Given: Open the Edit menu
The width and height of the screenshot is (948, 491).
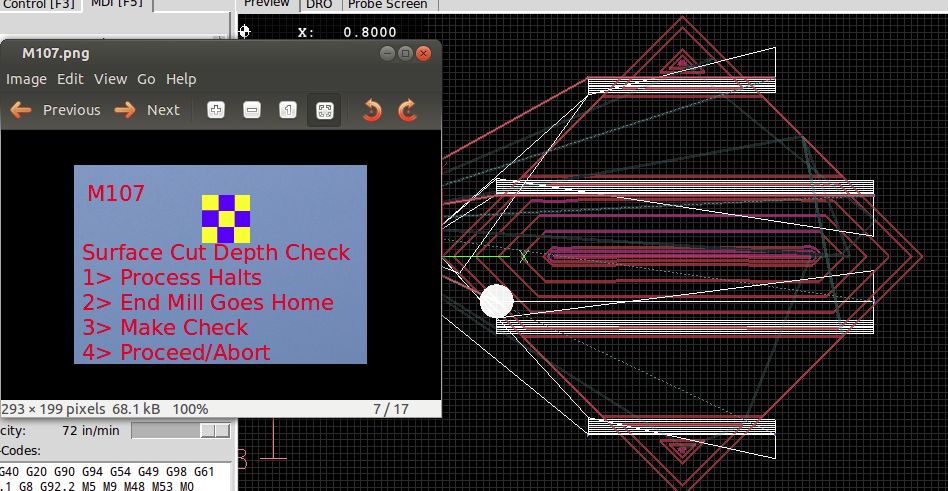Looking at the screenshot, I should [x=70, y=79].
